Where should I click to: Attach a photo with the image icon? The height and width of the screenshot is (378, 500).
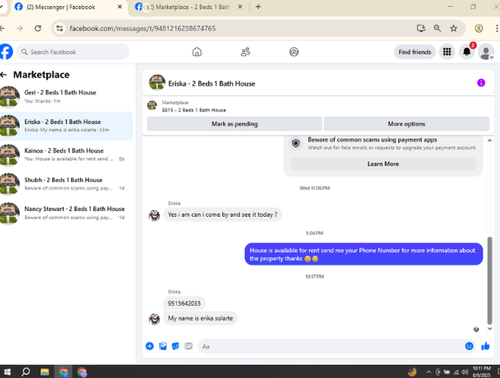pyautogui.click(x=163, y=346)
